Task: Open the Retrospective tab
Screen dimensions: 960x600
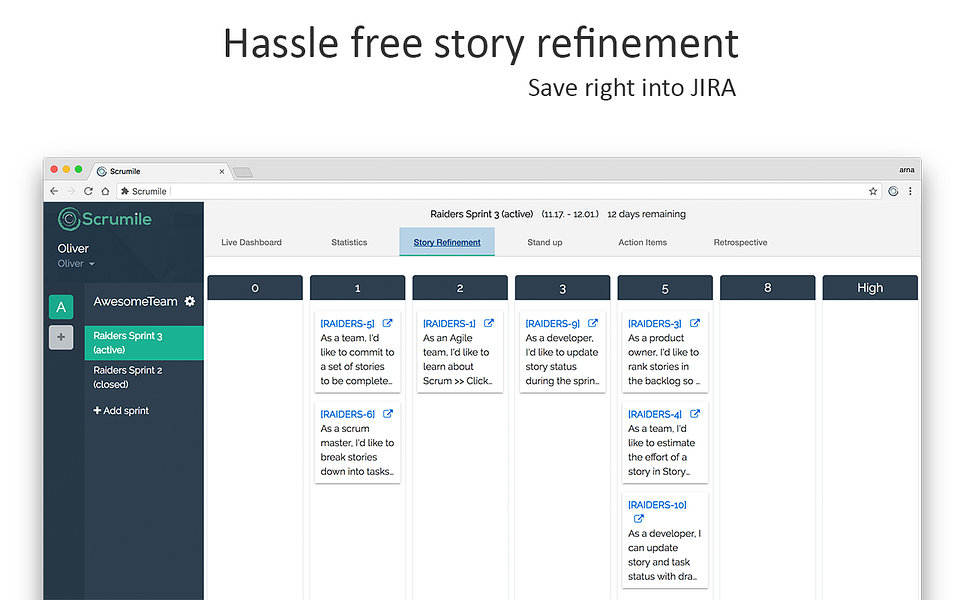Action: 740,242
